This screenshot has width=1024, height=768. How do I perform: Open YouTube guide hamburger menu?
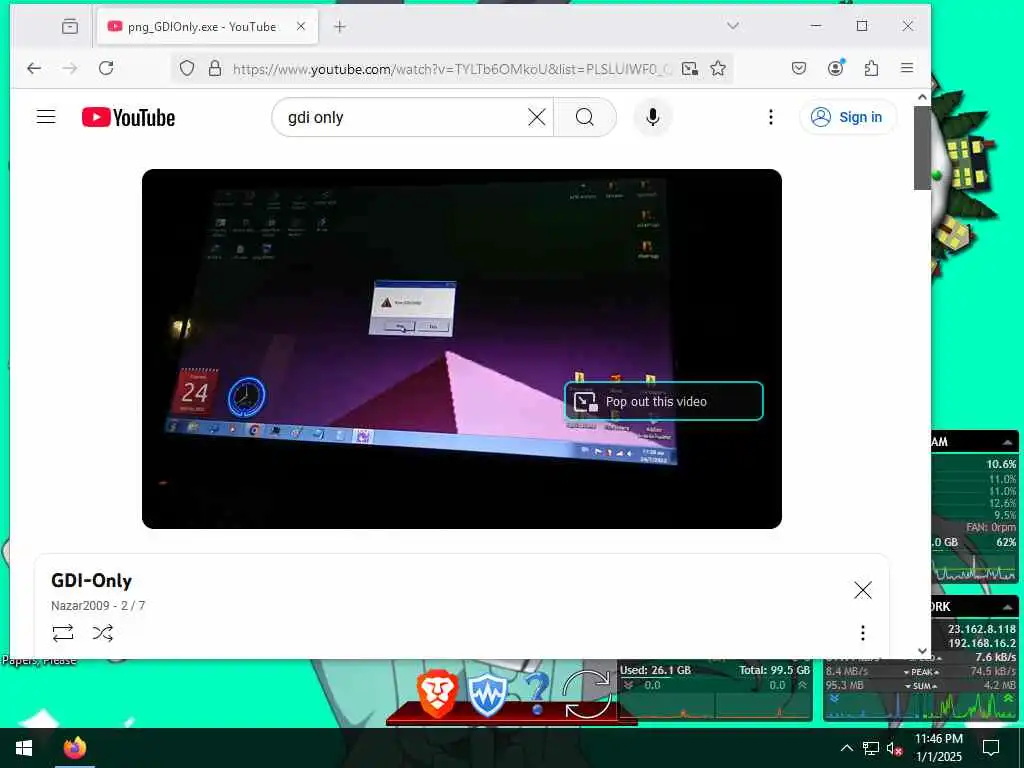coord(46,117)
